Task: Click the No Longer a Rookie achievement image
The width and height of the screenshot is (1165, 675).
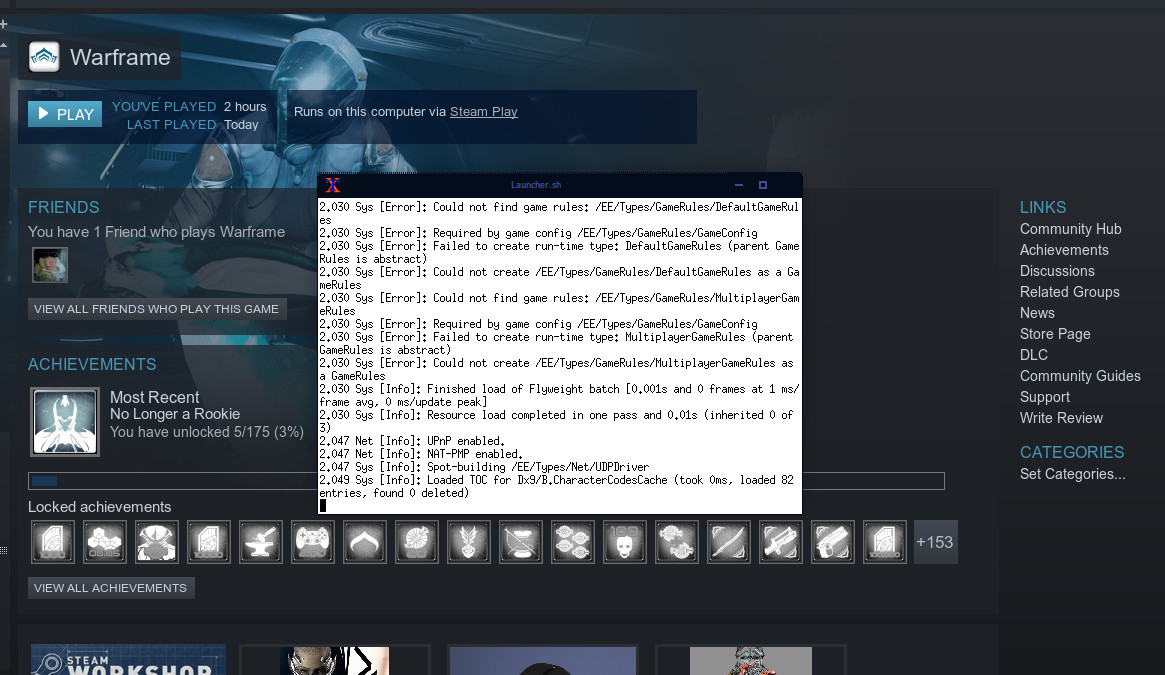Action: tap(65, 422)
